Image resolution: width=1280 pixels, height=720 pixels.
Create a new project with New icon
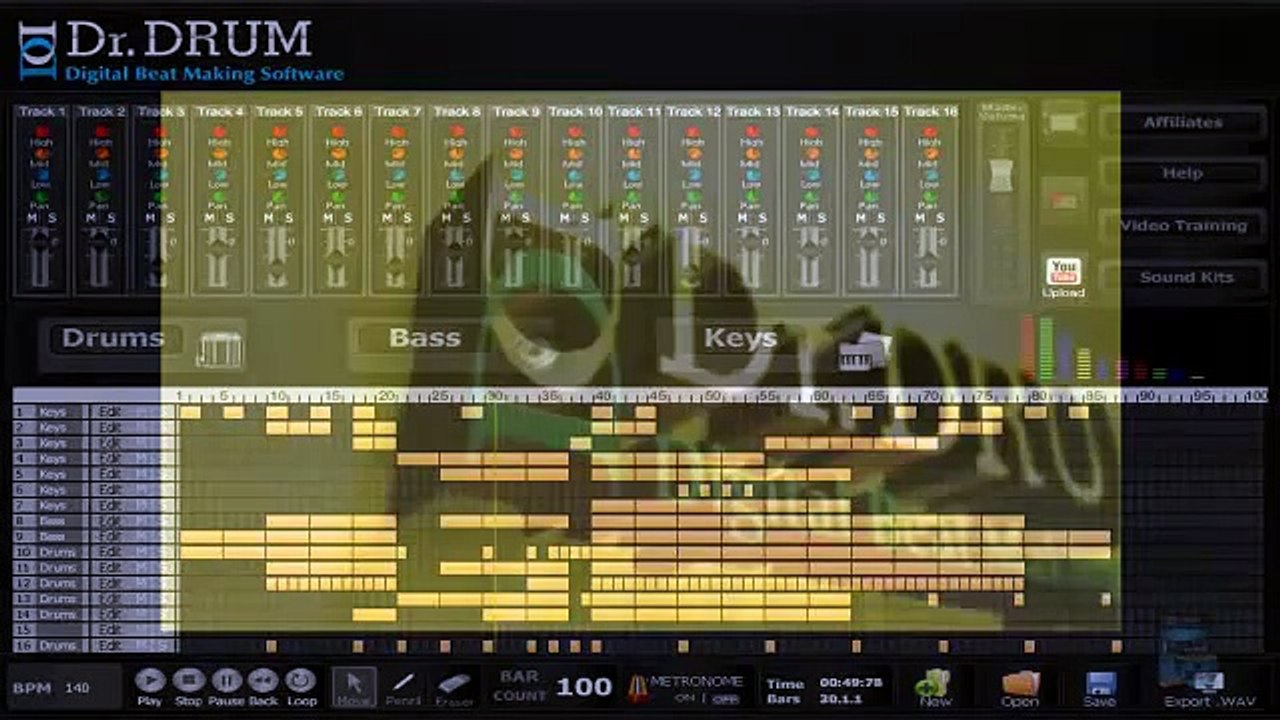935,684
